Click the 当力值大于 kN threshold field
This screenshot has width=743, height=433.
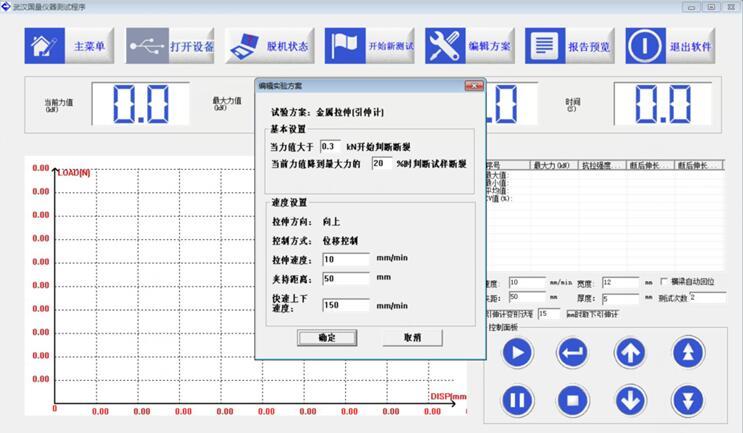(330, 146)
